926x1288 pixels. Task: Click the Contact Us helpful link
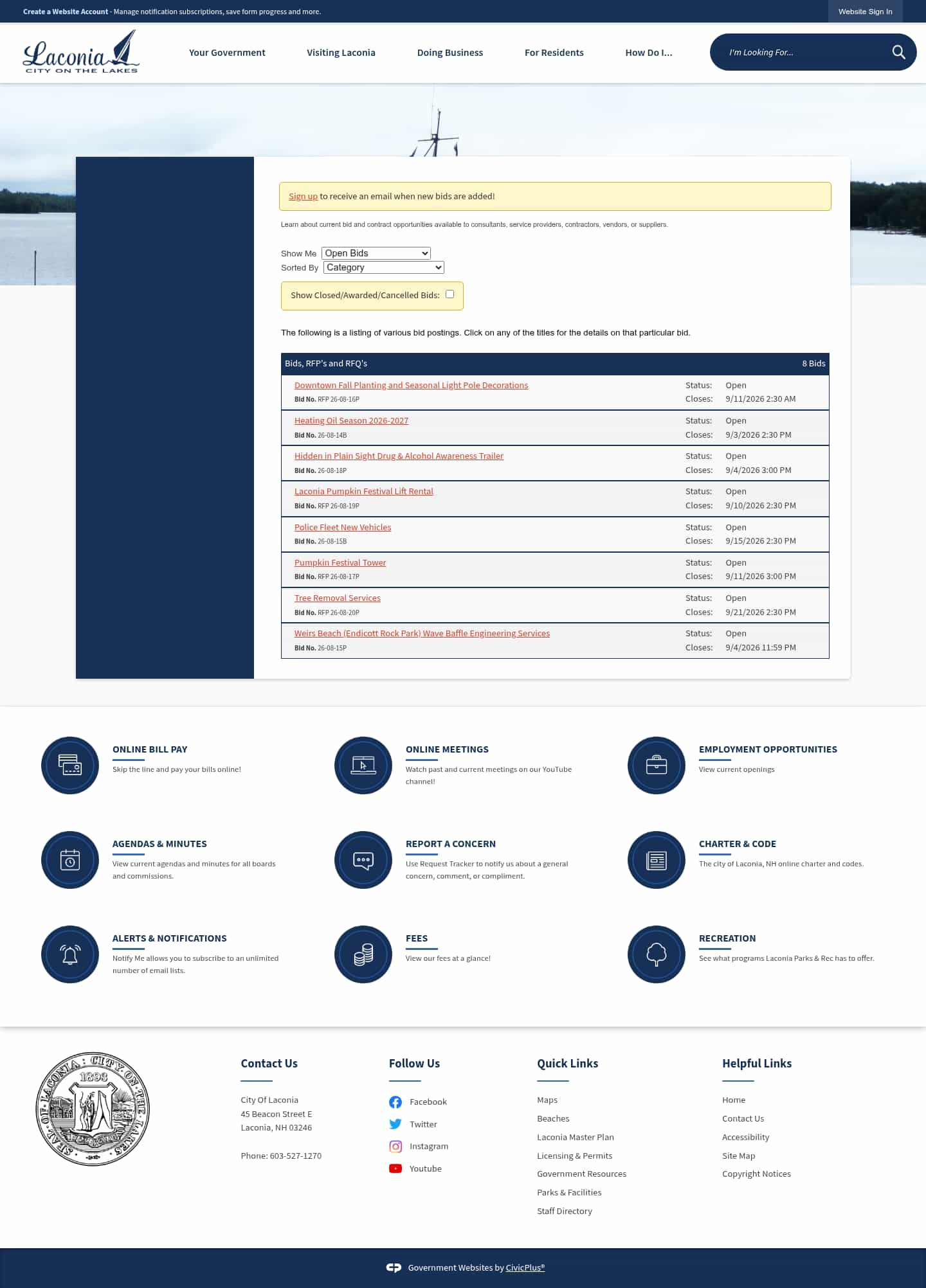pos(743,1119)
